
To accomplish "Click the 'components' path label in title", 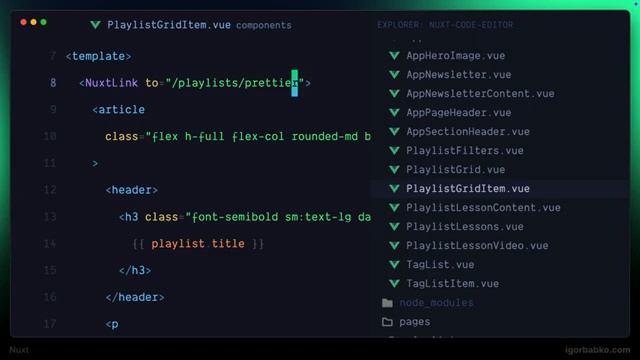I will click(x=264, y=25).
